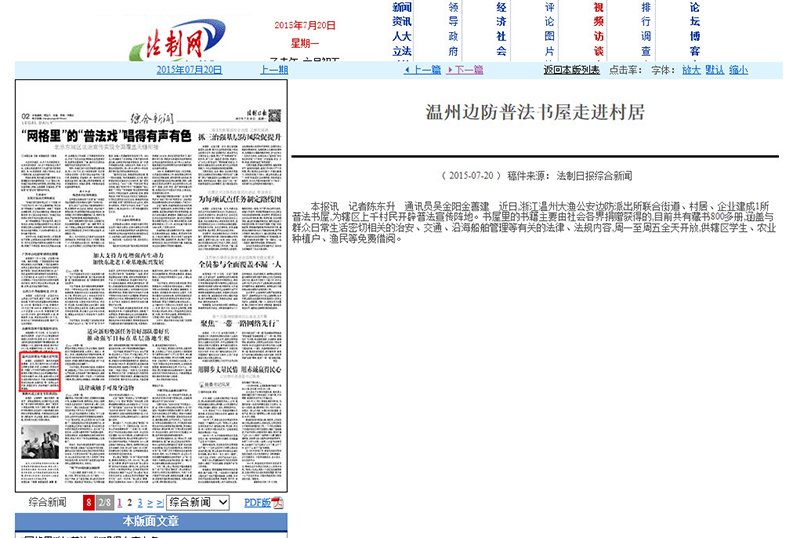Open 论坛博客 navigation column

695,29
